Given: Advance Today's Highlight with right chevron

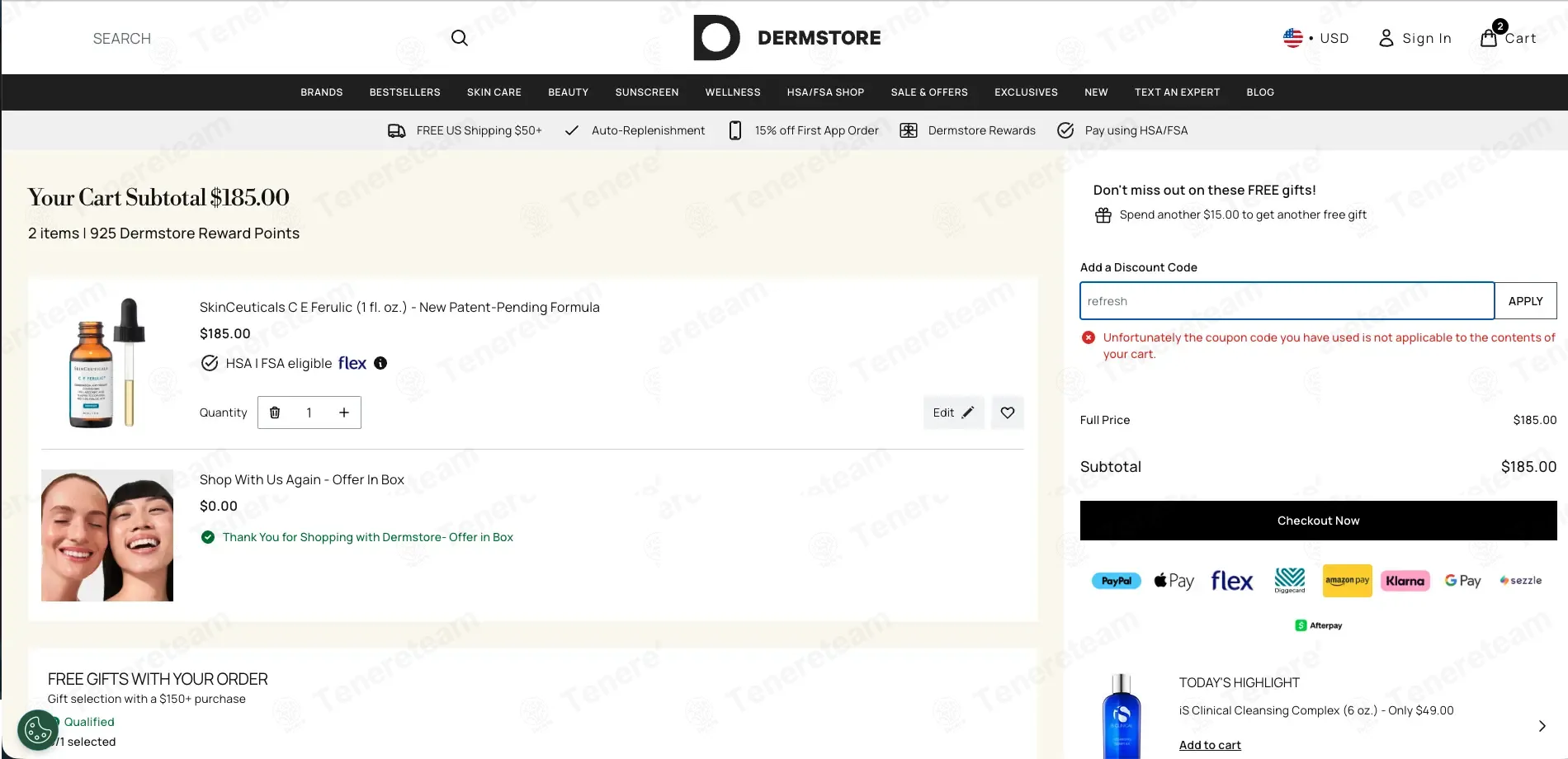Looking at the screenshot, I should [x=1542, y=726].
